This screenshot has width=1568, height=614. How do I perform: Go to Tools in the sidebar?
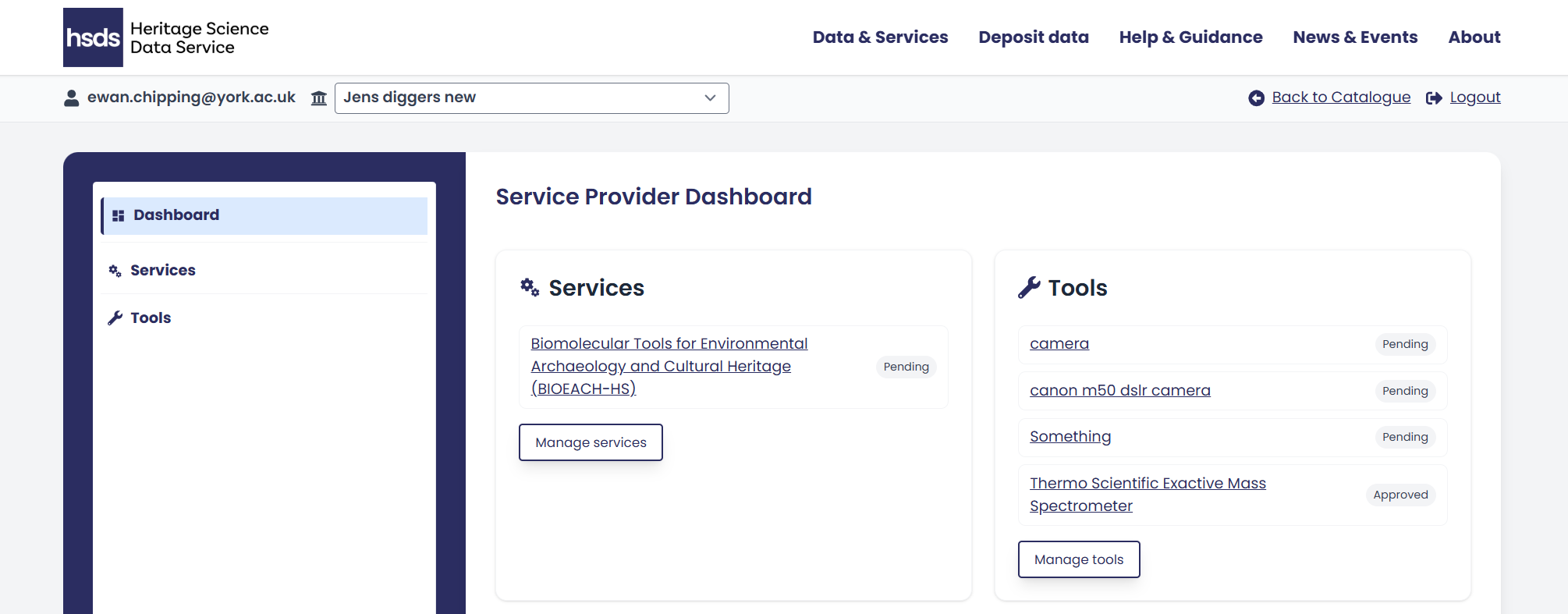tap(264, 318)
